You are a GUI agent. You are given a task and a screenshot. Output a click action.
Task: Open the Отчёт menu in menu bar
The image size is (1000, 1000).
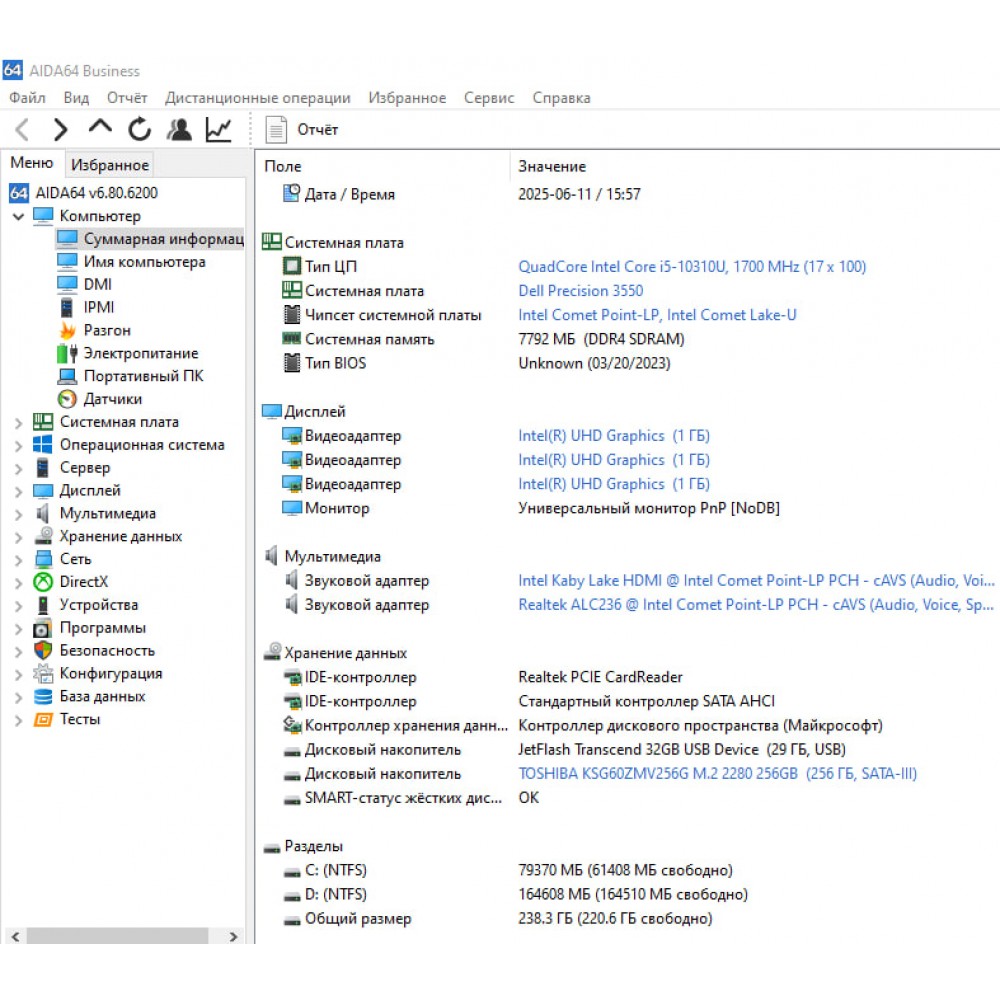(127, 98)
